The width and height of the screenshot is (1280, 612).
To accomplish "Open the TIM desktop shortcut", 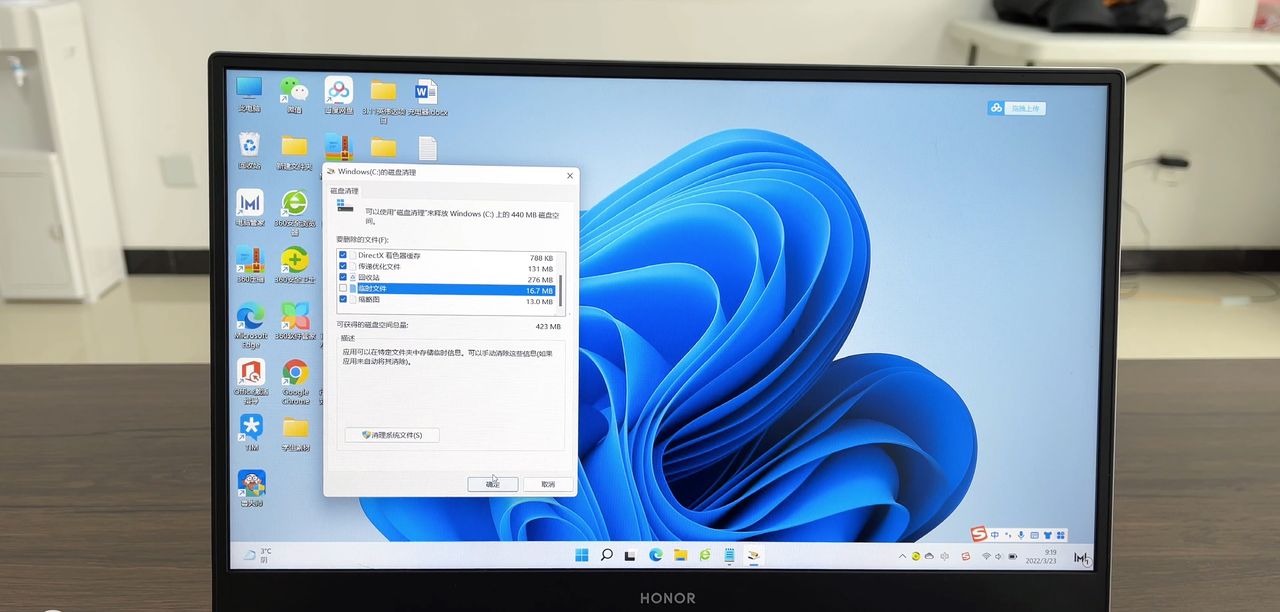I will point(250,428).
